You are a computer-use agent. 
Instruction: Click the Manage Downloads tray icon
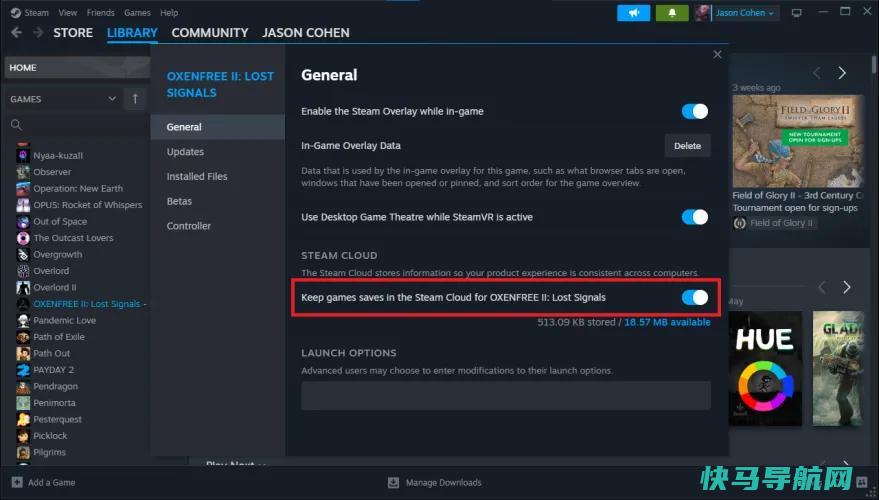click(394, 483)
